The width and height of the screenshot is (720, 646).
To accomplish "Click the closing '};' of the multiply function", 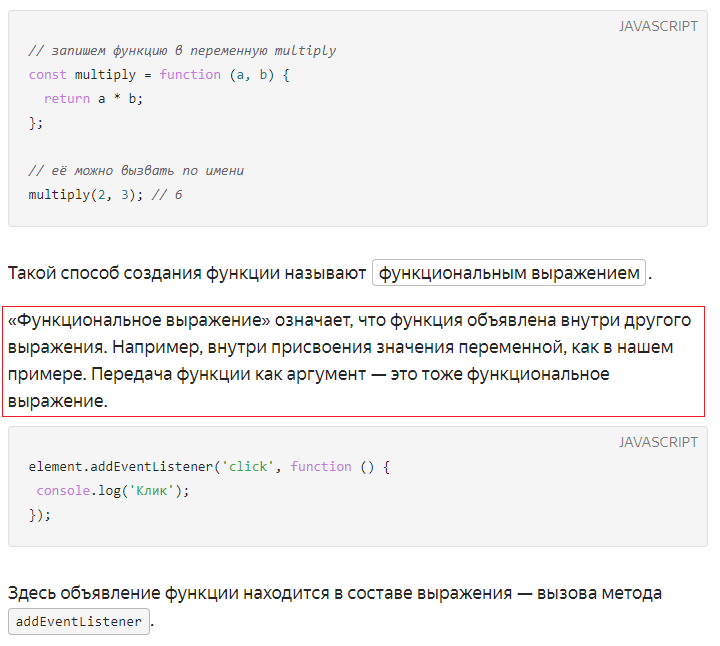I will pyautogui.click(x=36, y=123).
